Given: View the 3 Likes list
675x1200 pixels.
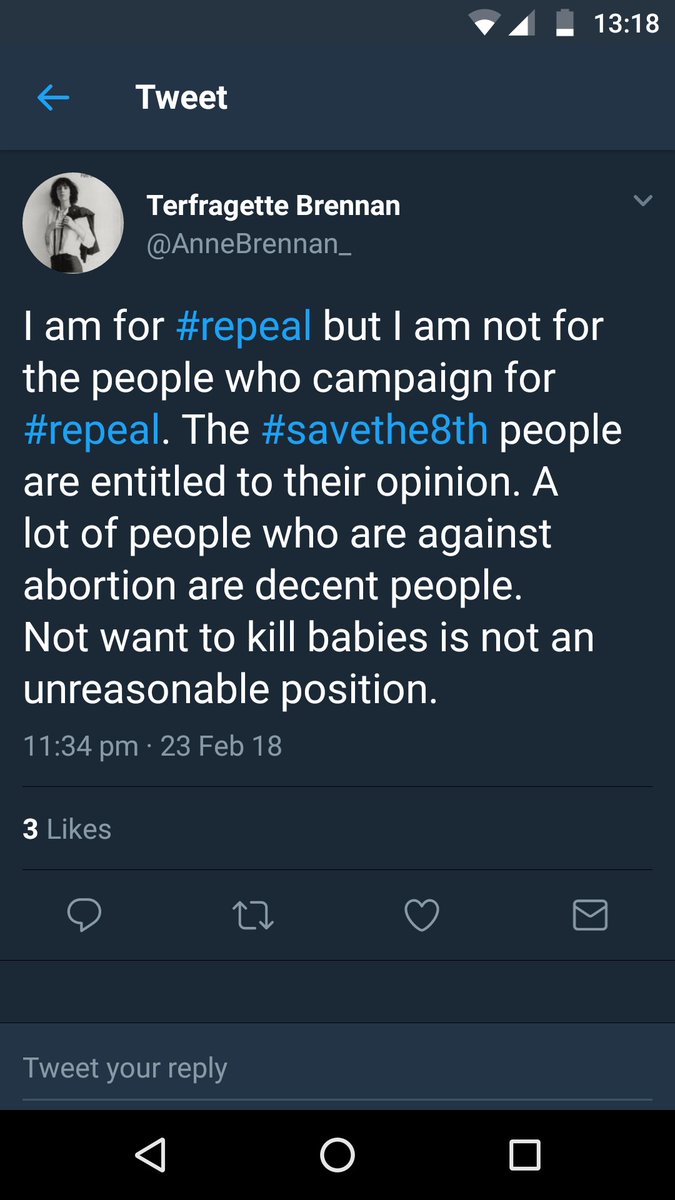Looking at the screenshot, I should pos(67,829).
